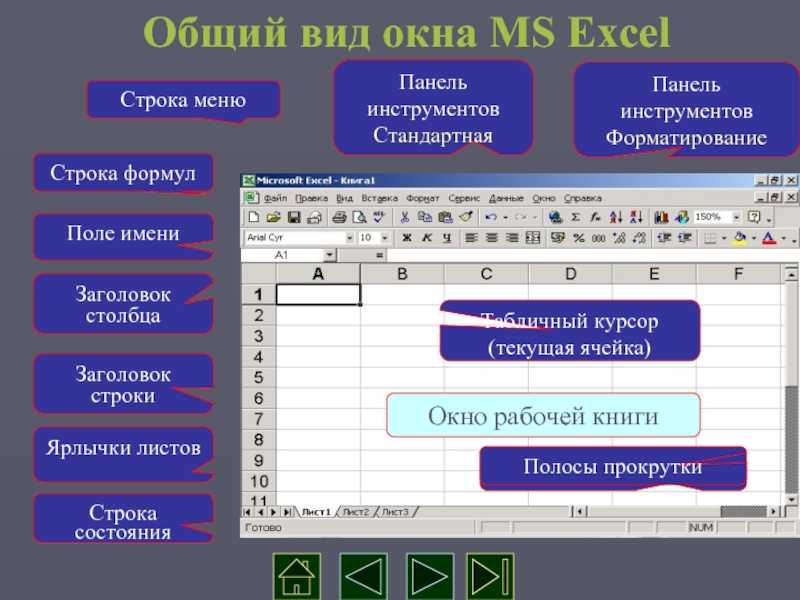Click the Decrease Decimal icon
Screen dimensions: 800x600
pos(639,238)
